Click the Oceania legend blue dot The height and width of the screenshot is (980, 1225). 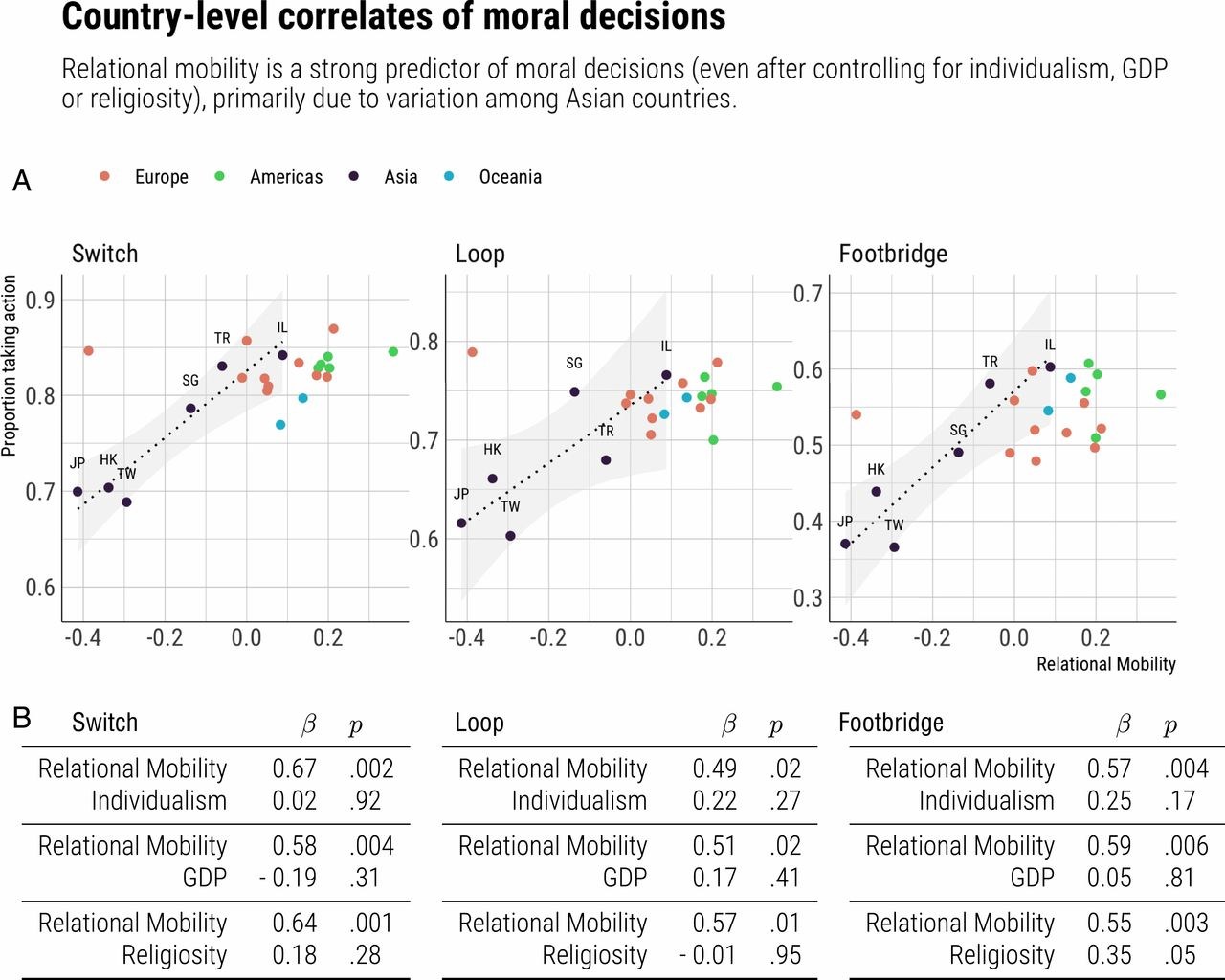449,176
